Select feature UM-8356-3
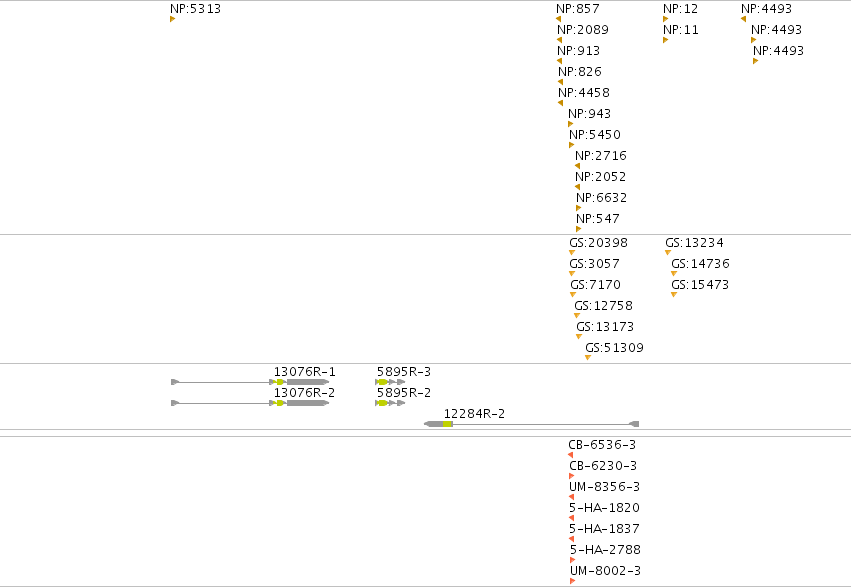This screenshot has height=587, width=851. point(605,487)
